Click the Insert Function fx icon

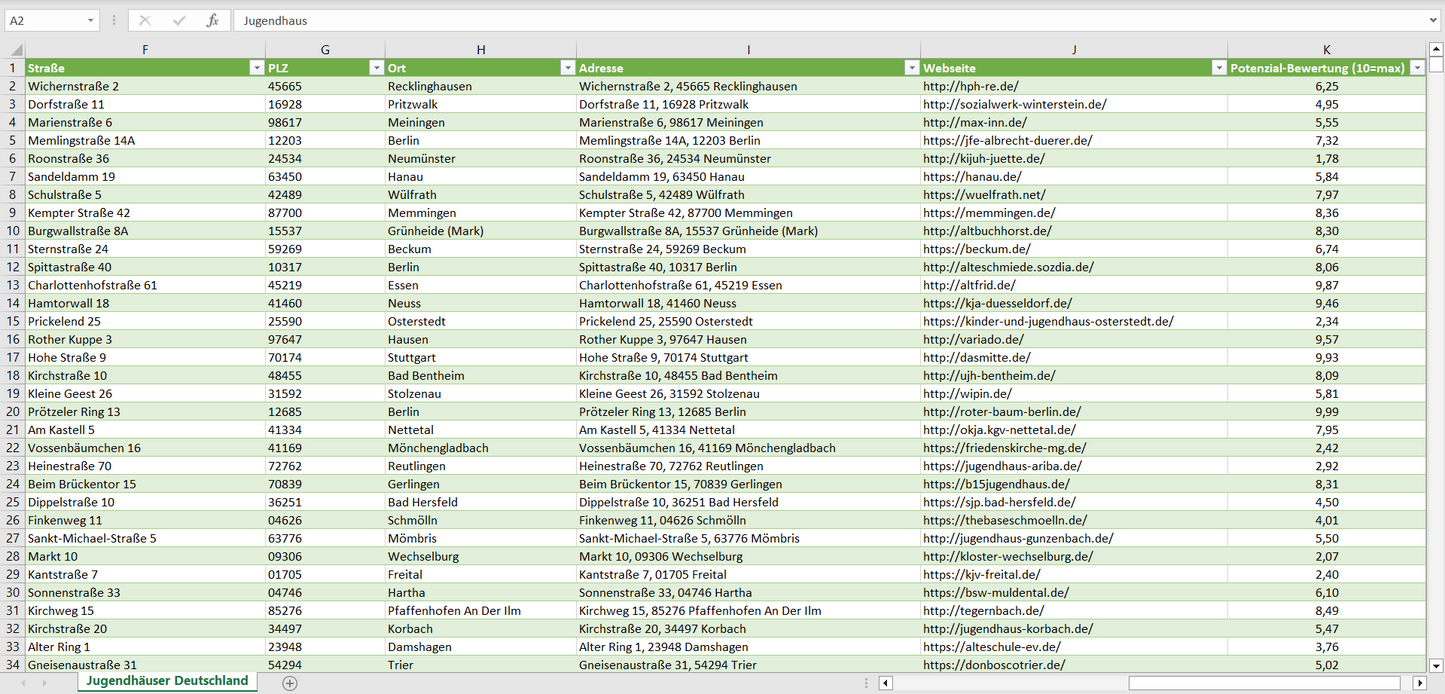[x=212, y=20]
